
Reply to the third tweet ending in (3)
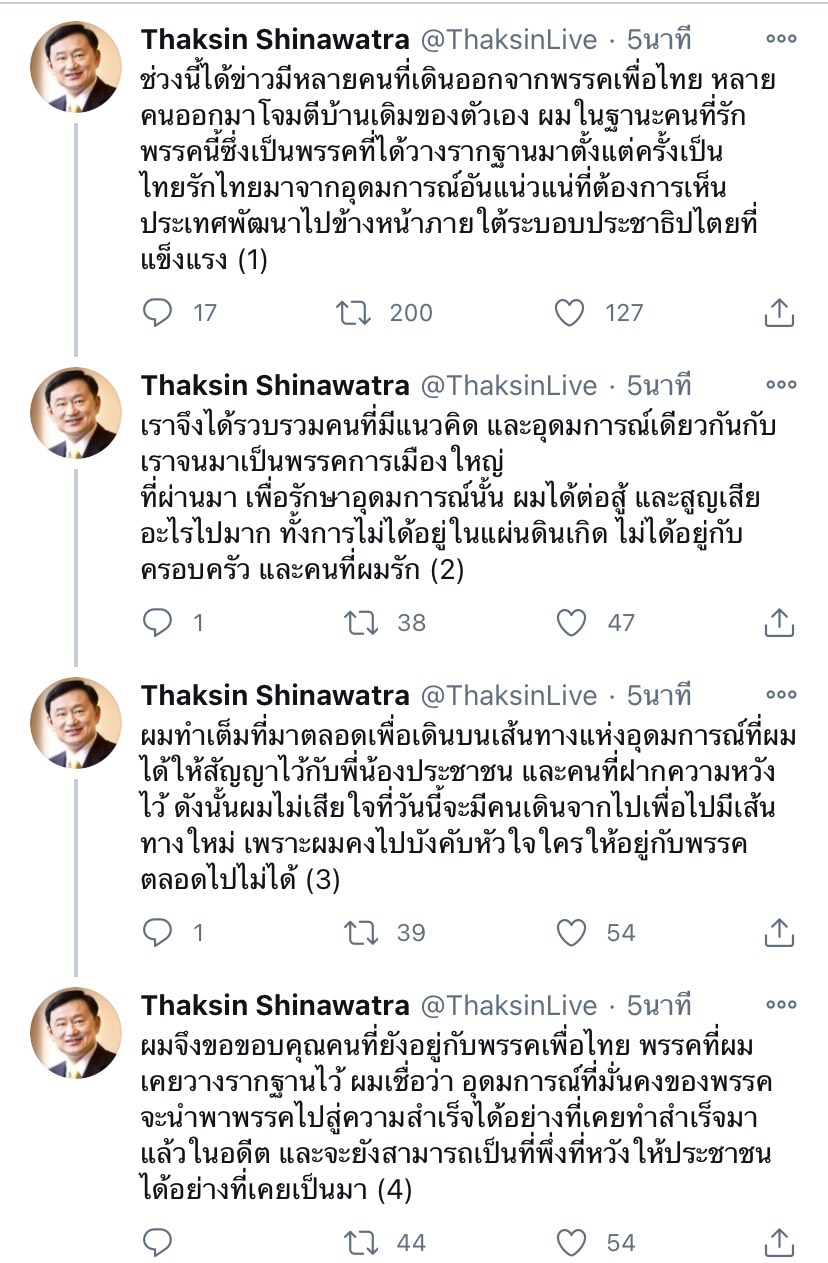tap(158, 933)
